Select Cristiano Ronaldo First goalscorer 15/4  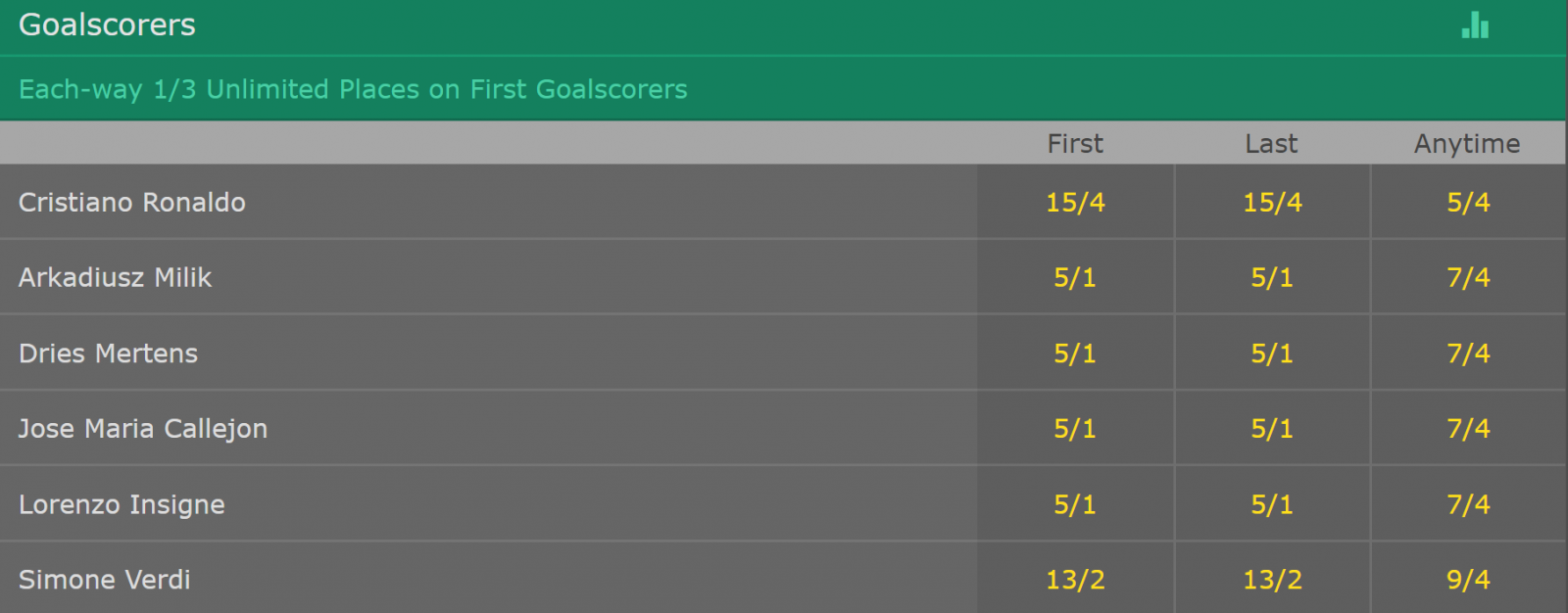tap(1075, 202)
